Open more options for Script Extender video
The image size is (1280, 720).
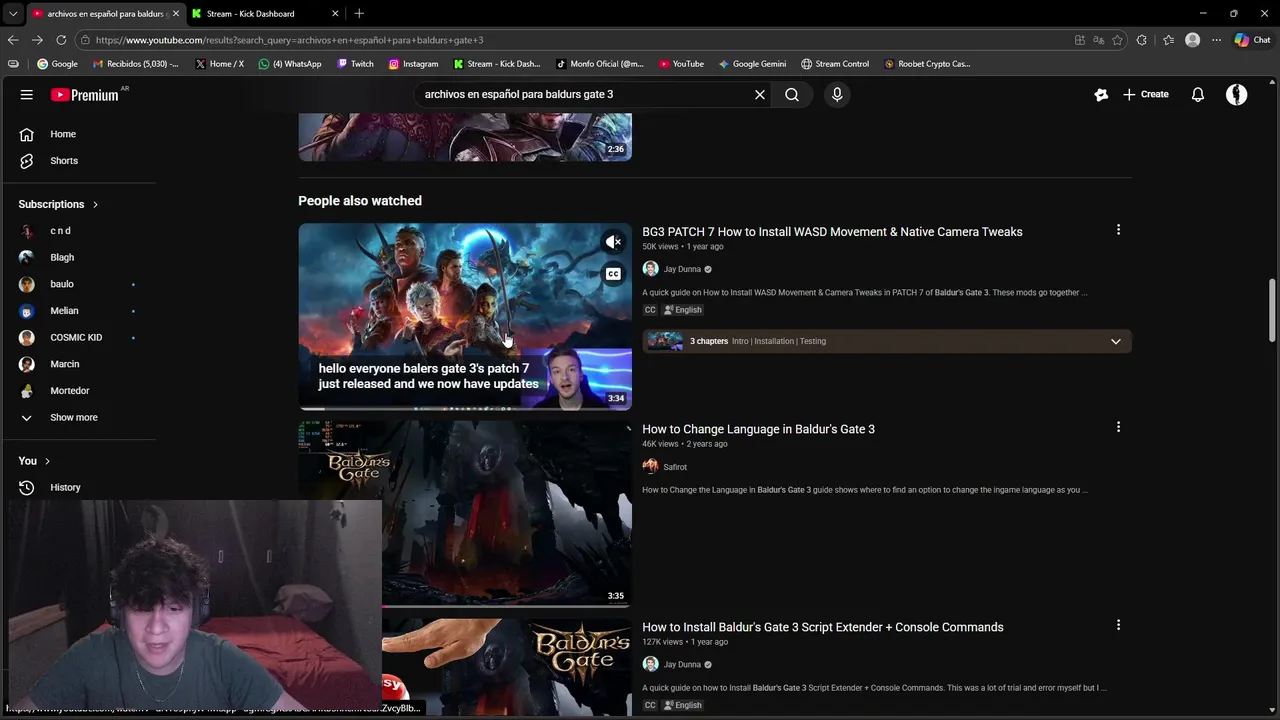click(x=1118, y=625)
